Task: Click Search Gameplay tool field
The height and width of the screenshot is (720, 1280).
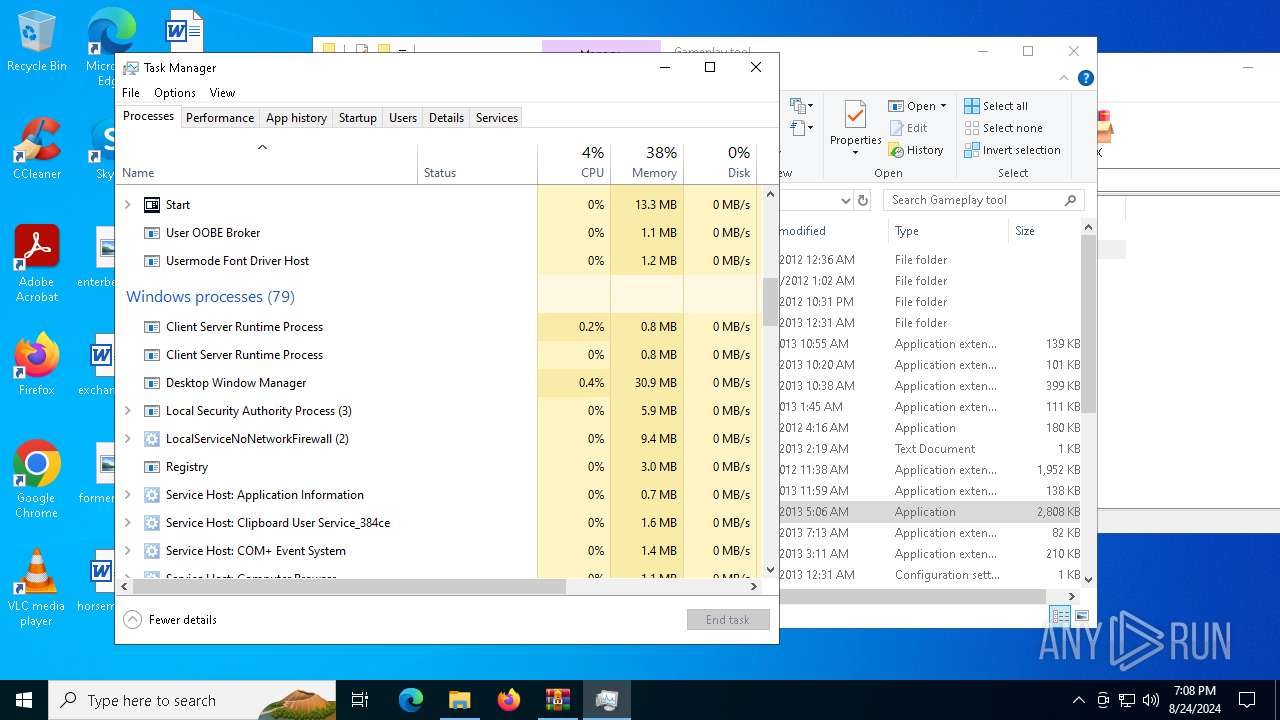Action: click(x=983, y=200)
